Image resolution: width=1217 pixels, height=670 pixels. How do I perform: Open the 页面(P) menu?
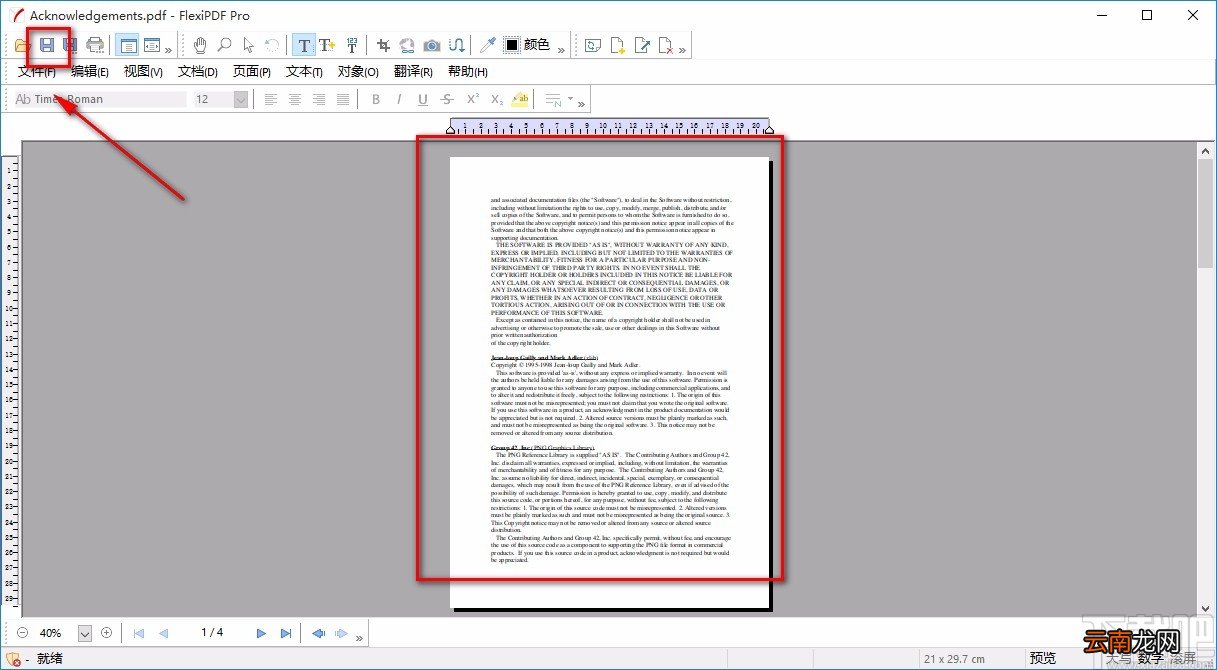point(252,71)
